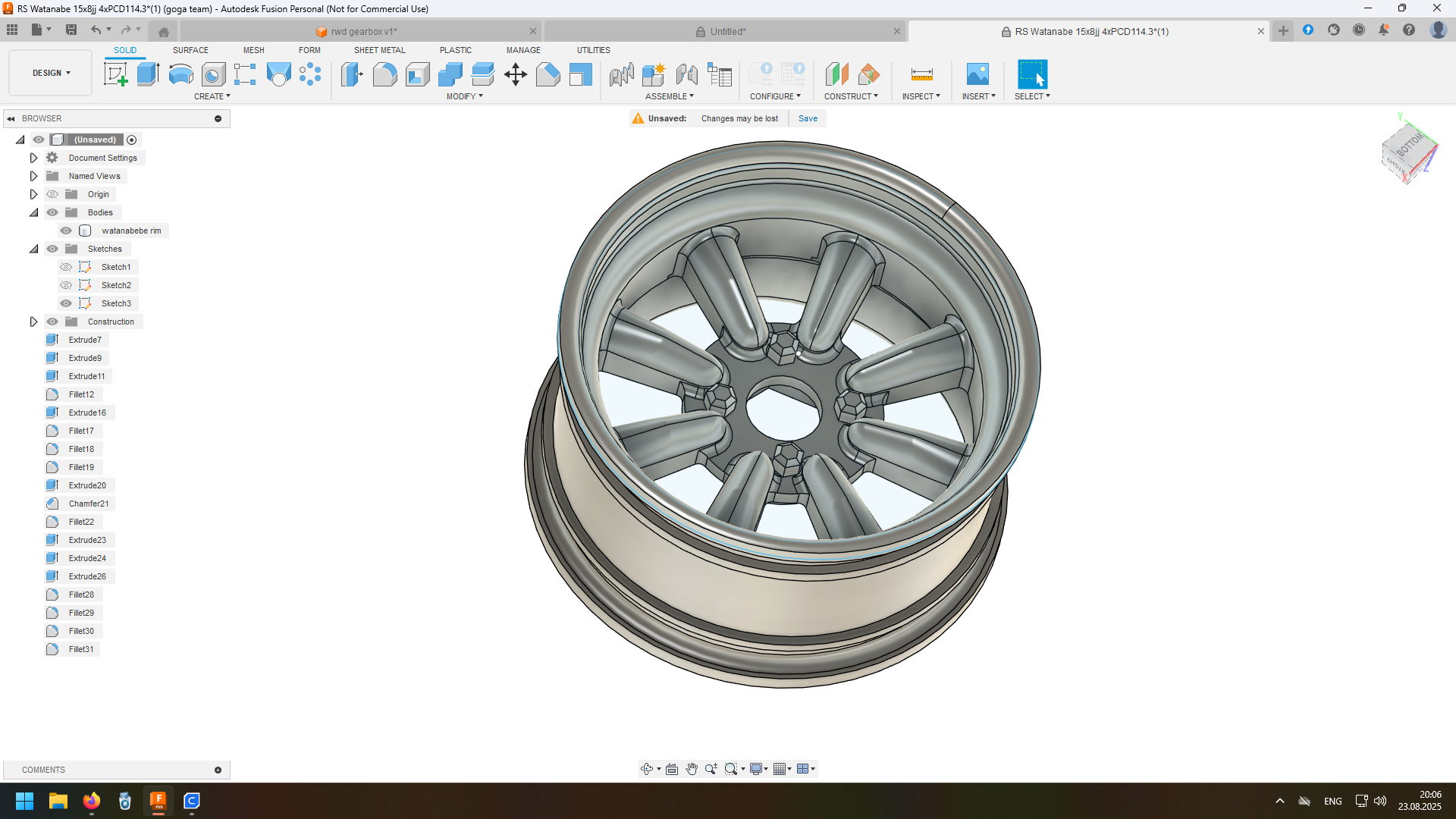Viewport: 1456px width, 819px height.
Task: Expand the Document Settings node
Action: (x=33, y=158)
